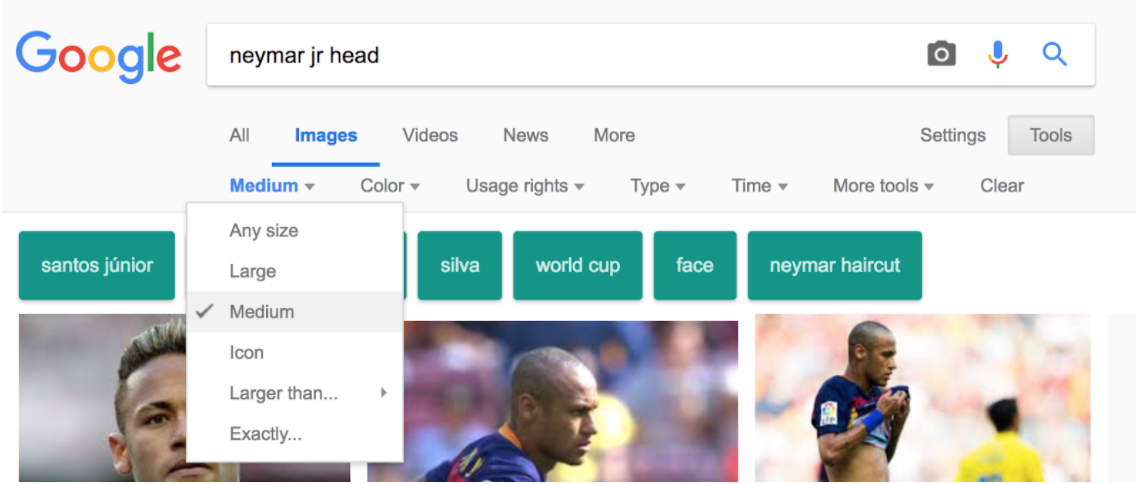The height and width of the screenshot is (484, 1136).
Task: Open the Time filter dropdown
Action: 759,186
